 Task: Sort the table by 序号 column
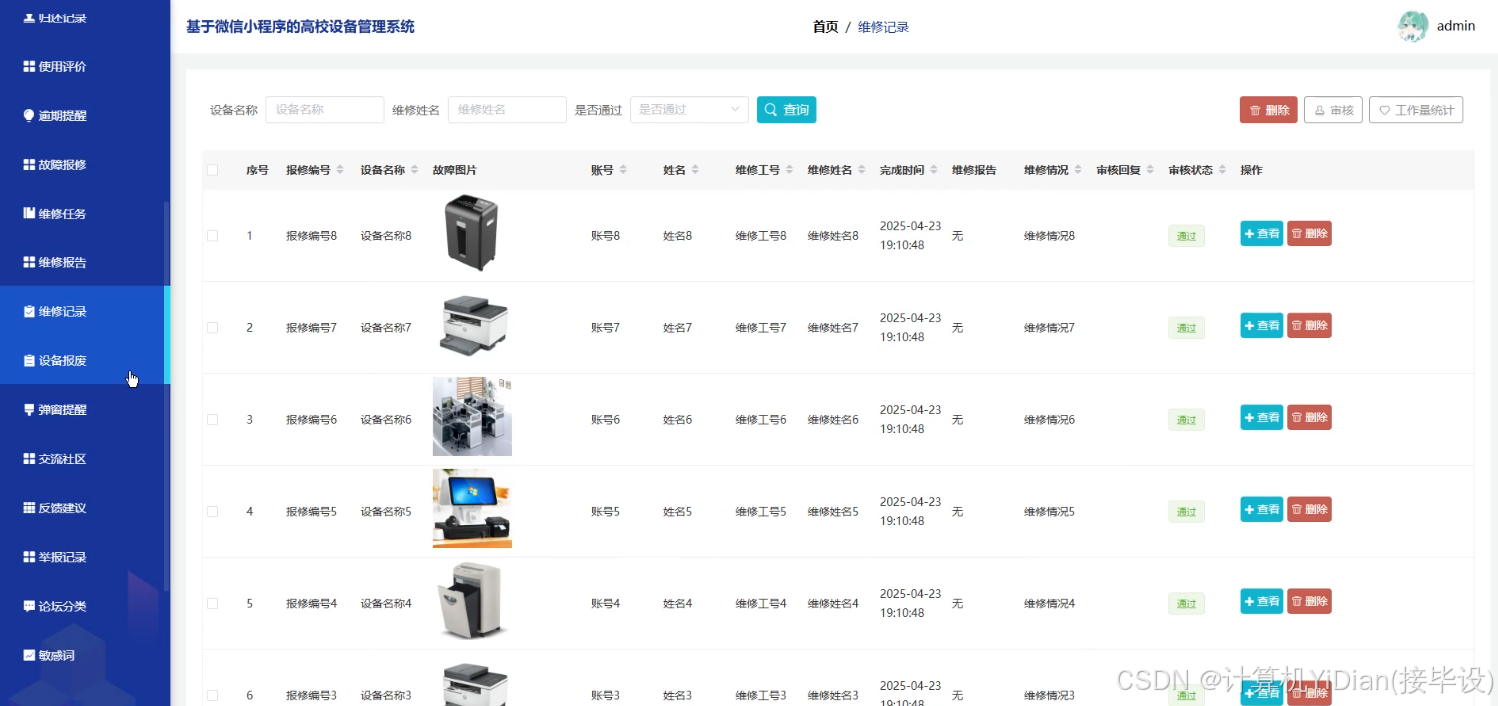(x=257, y=170)
